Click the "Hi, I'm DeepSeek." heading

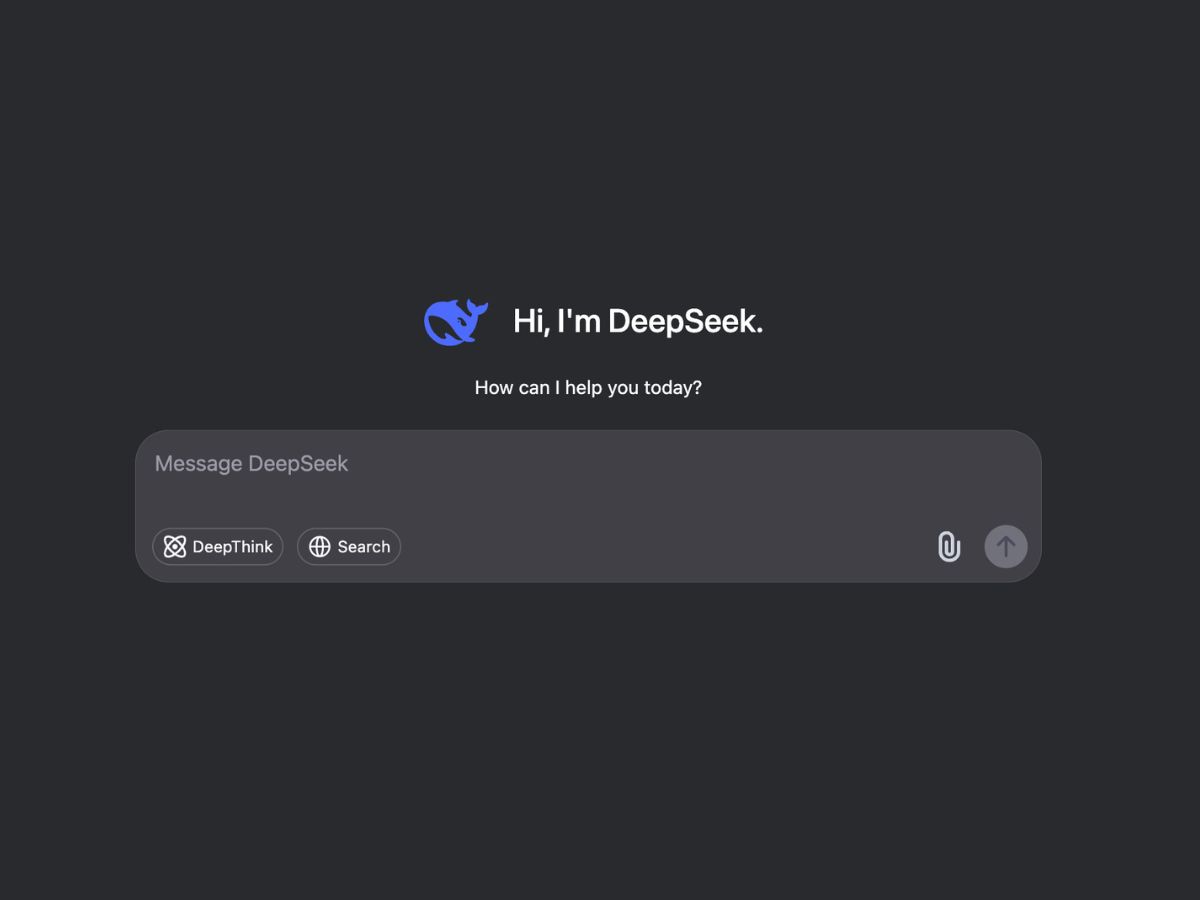(638, 321)
